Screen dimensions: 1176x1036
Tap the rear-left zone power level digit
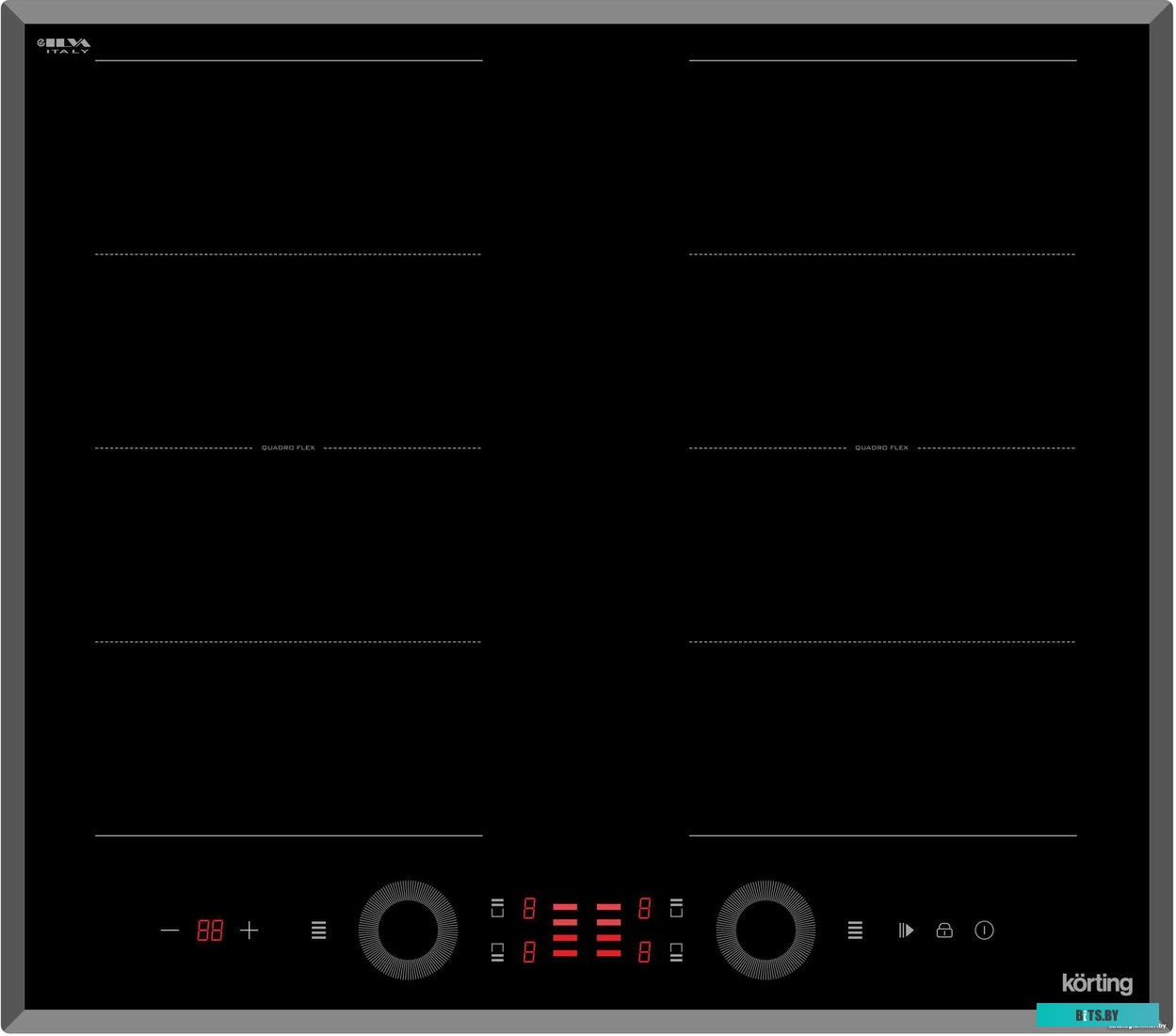529,908
